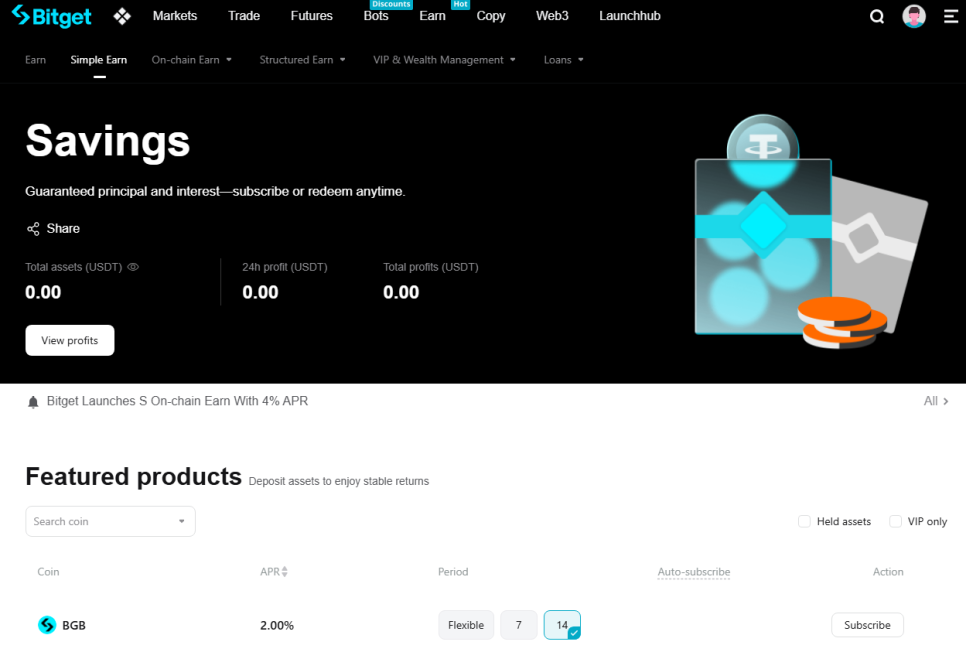Click the 24h profit (USDT) label
The image size is (966, 652).
pos(285,267)
